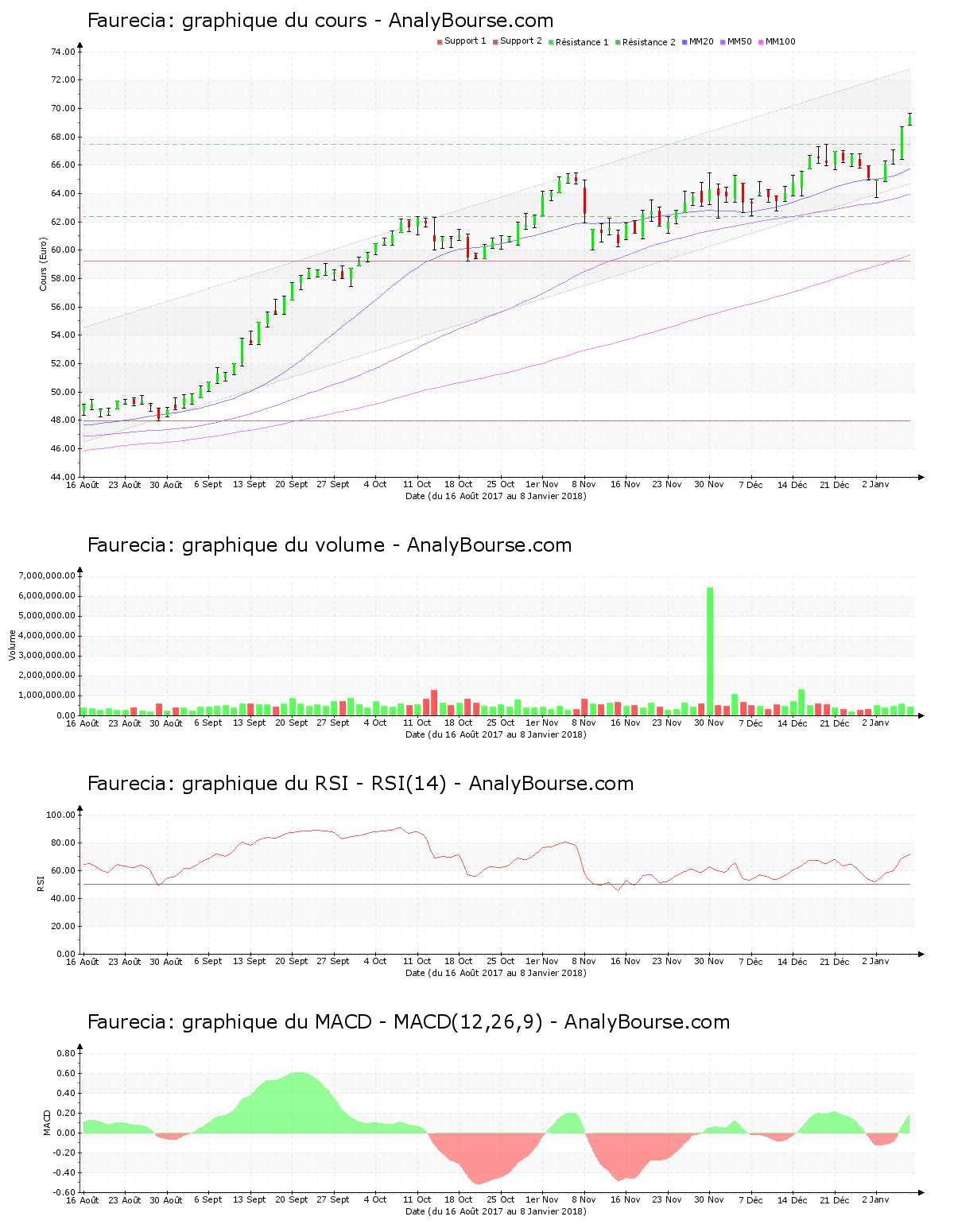Select the 'Résistance 2' legend label
Viewport: 954px width, 1232px height.
point(649,41)
